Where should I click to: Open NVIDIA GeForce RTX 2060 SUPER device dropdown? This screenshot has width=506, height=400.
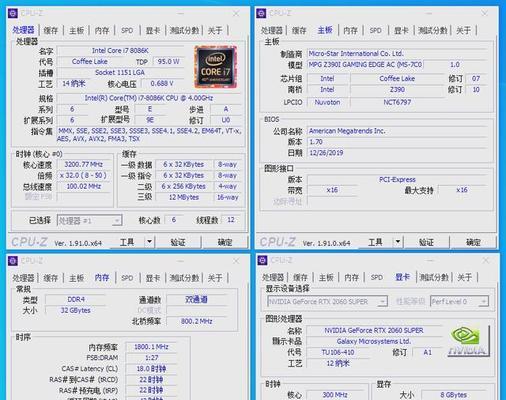(x=327, y=302)
